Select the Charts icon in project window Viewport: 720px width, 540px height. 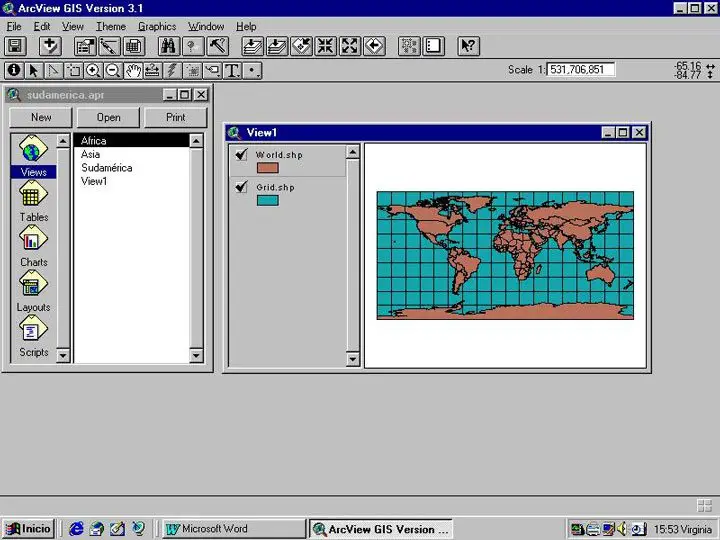click(33, 242)
